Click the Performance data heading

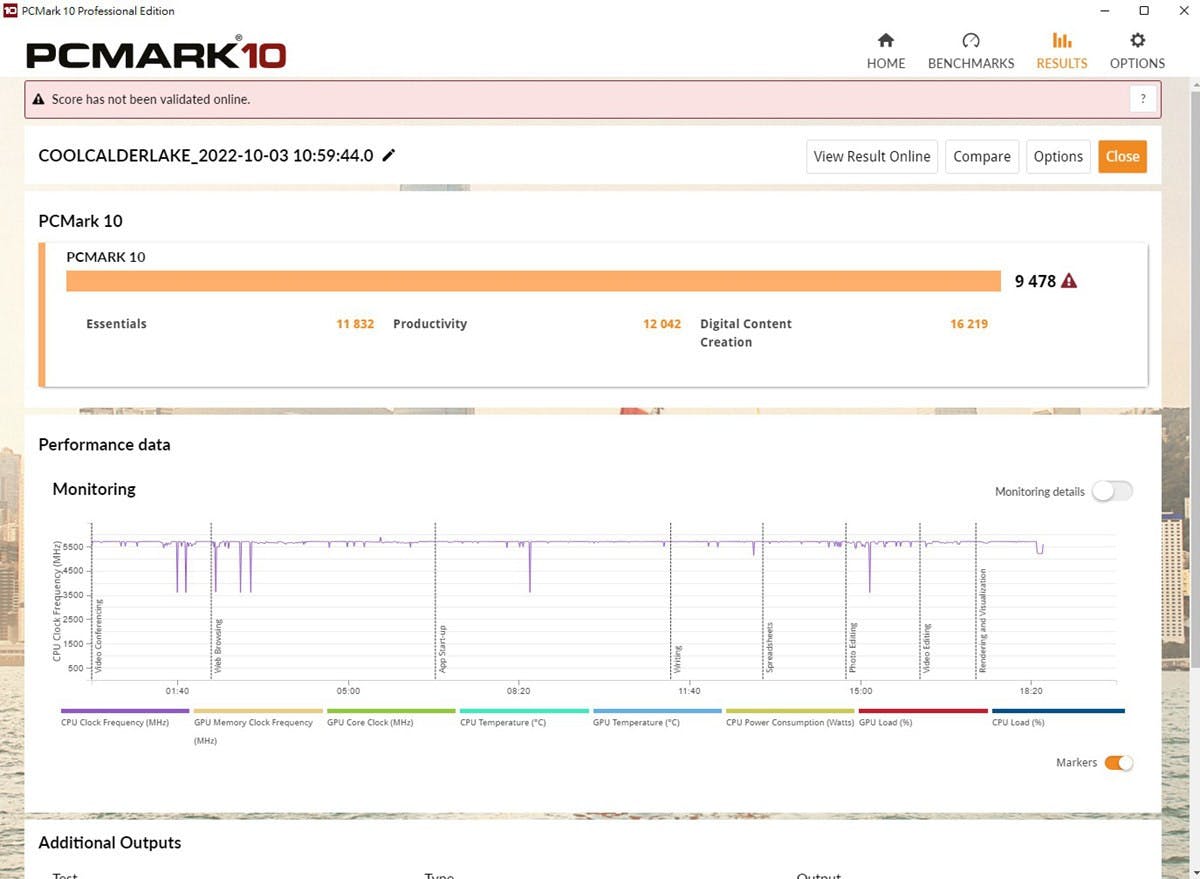(x=104, y=445)
